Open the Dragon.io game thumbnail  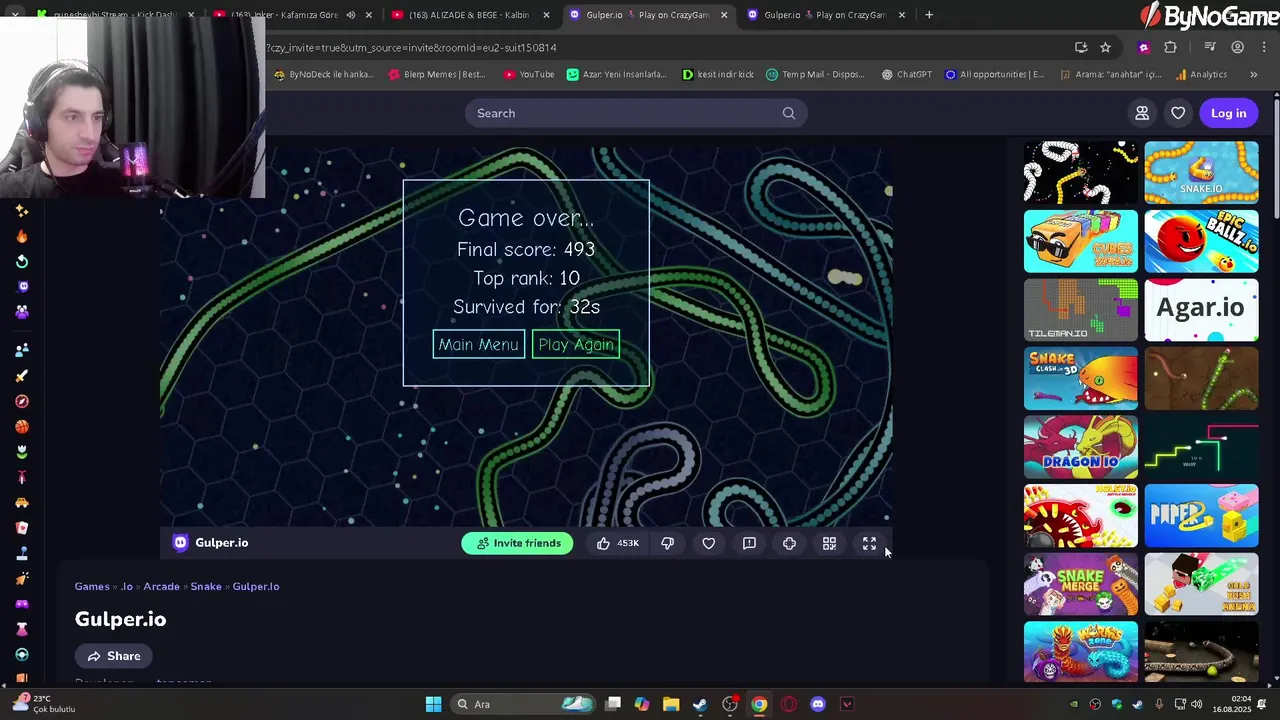click(x=1081, y=447)
